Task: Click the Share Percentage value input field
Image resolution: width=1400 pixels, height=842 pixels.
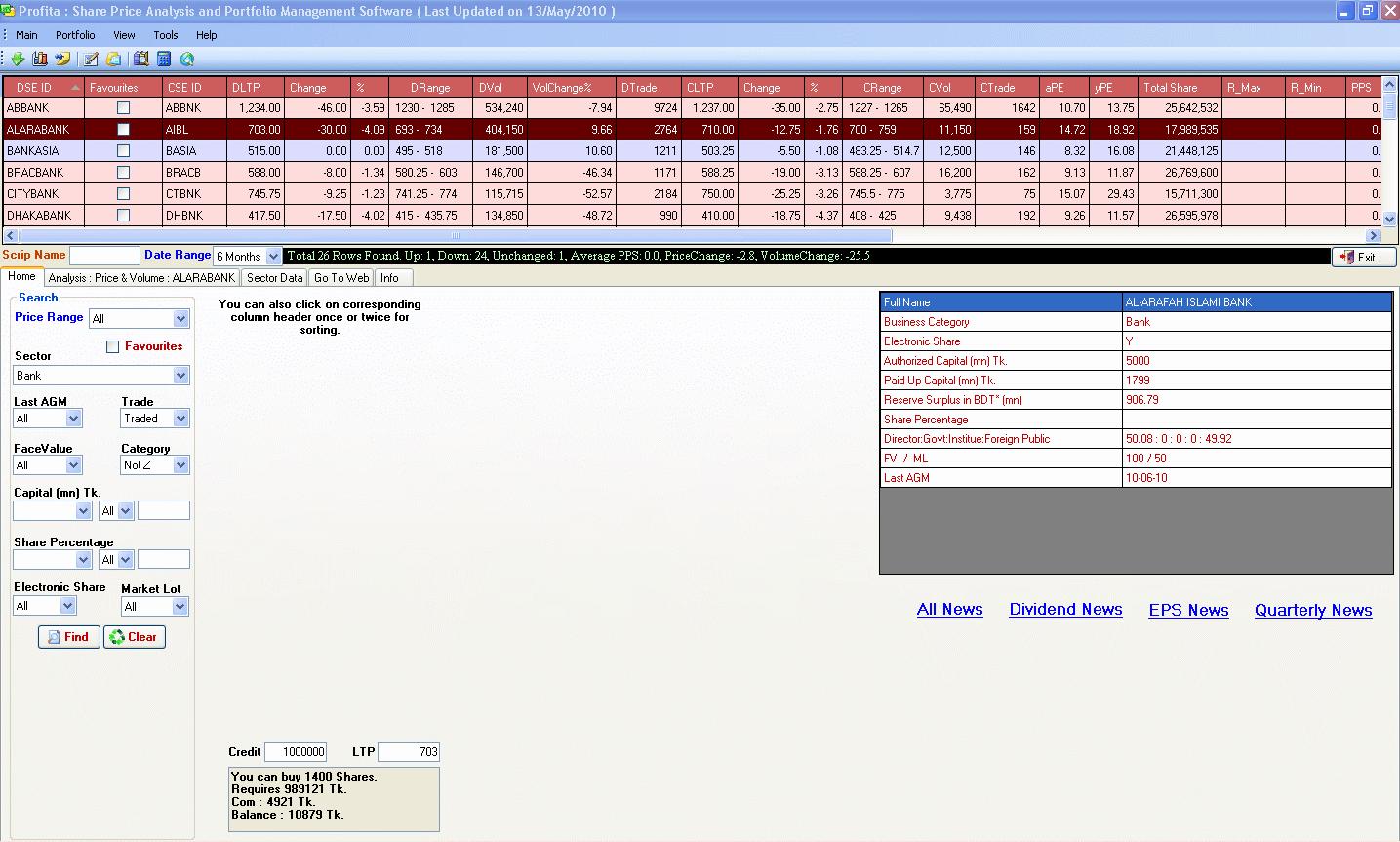Action: pyautogui.click(x=164, y=559)
